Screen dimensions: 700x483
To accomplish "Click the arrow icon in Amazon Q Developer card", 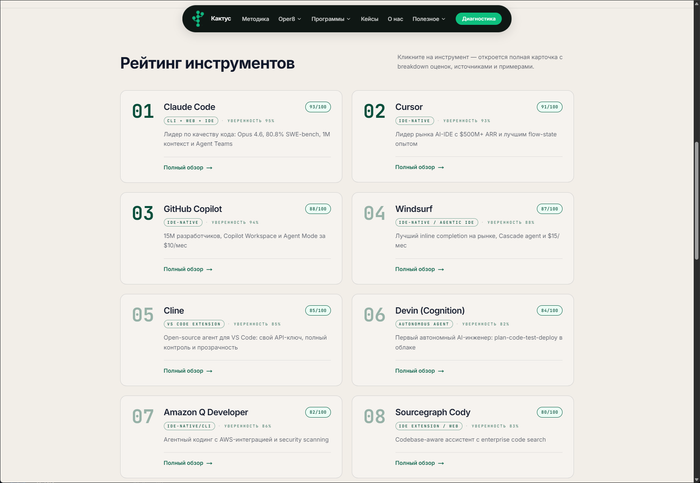I will 209,463.
